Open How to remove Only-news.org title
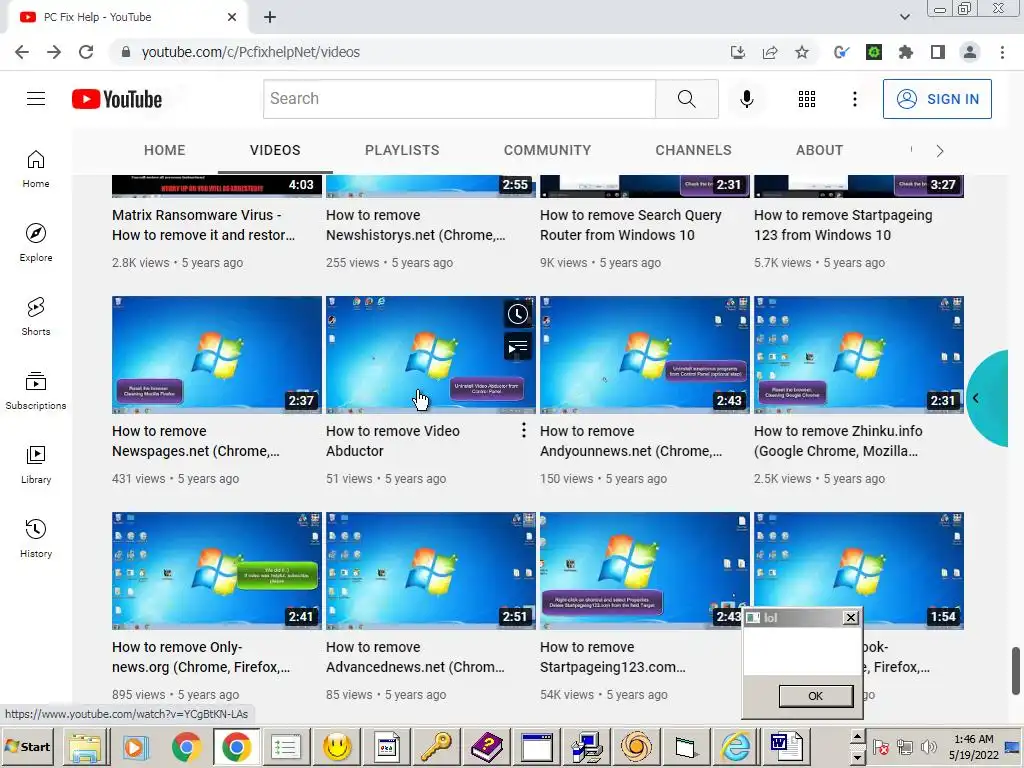 pyautogui.click(x=201, y=657)
